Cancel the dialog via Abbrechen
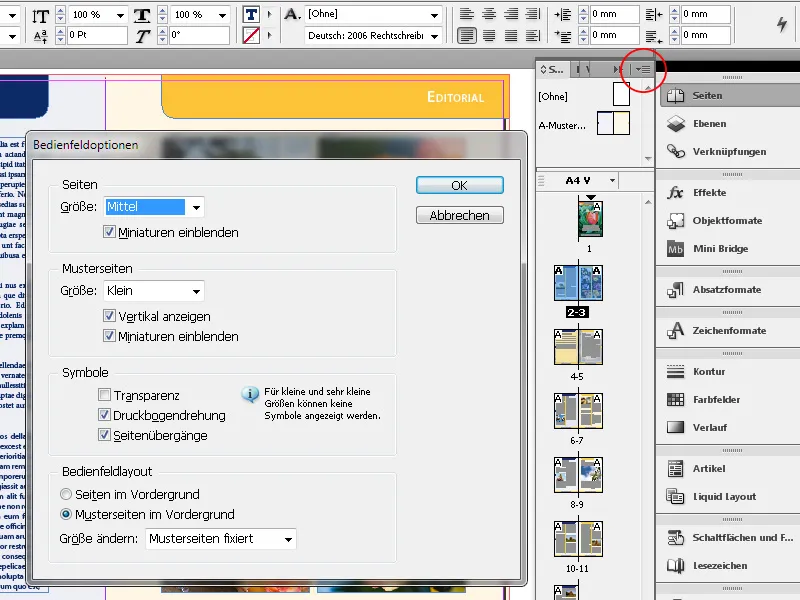 (x=459, y=214)
